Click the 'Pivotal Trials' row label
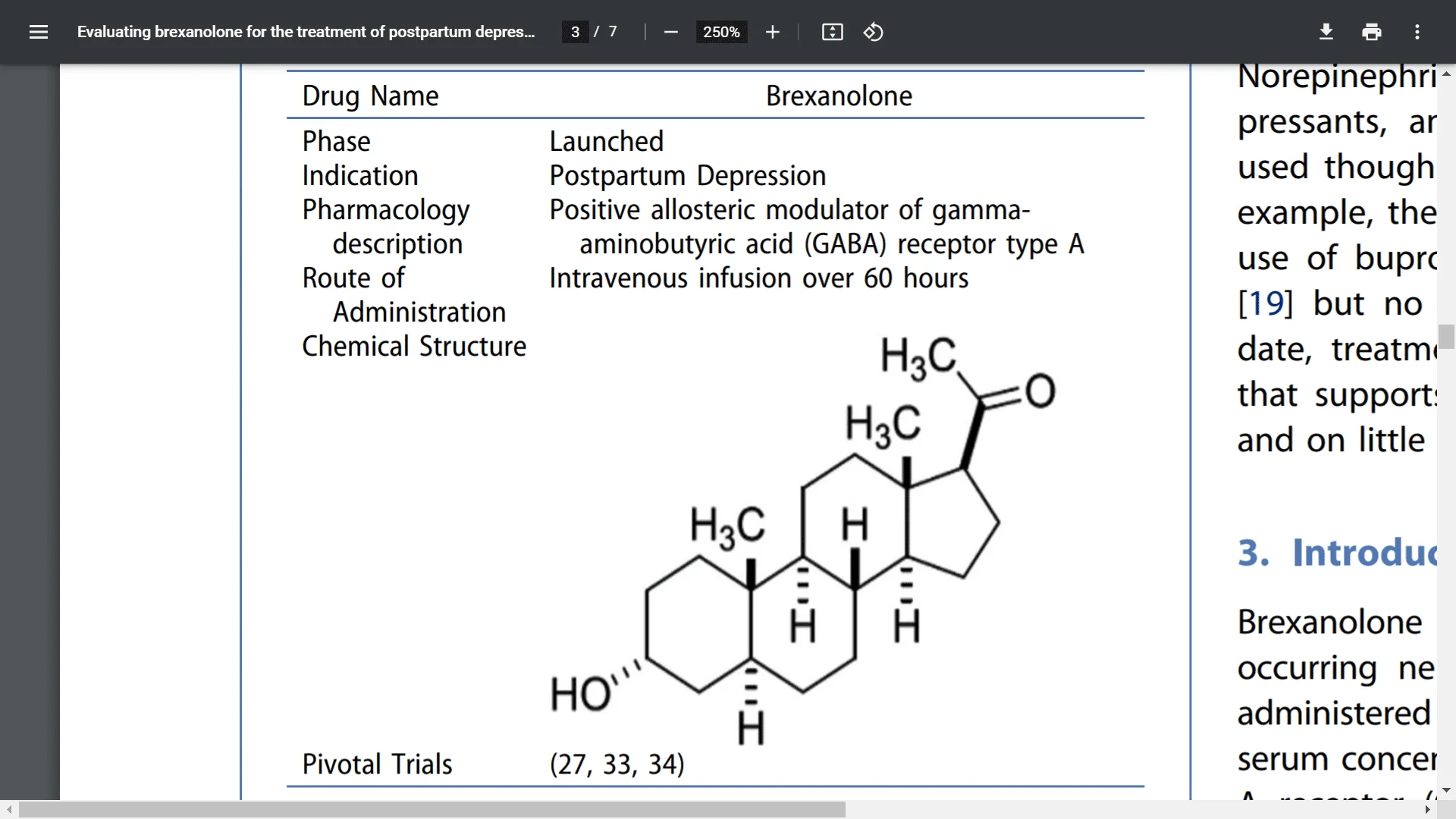The height and width of the screenshot is (819, 1456). 377,764
